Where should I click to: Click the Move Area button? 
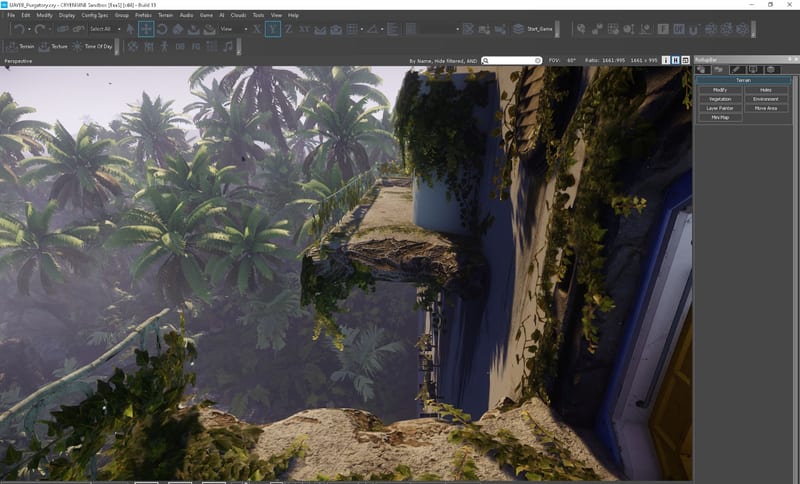click(766, 108)
